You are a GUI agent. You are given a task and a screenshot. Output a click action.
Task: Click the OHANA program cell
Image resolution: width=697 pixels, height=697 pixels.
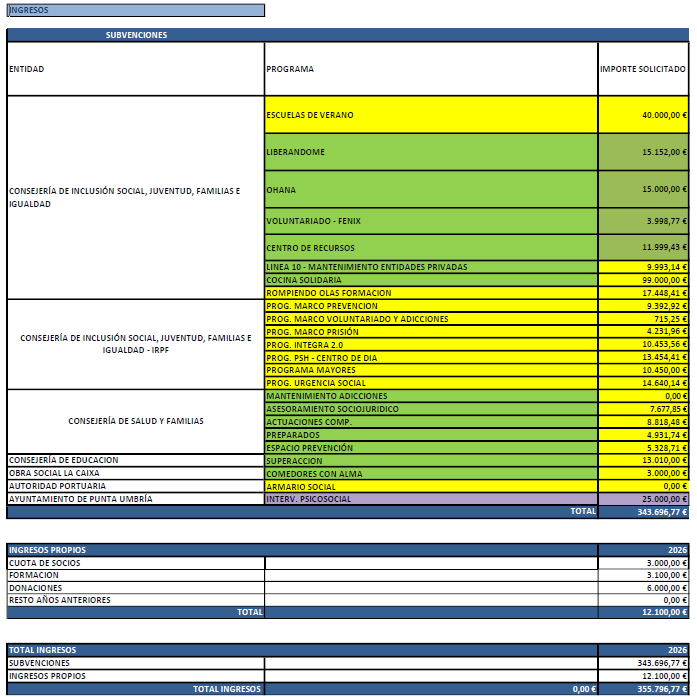coord(431,189)
